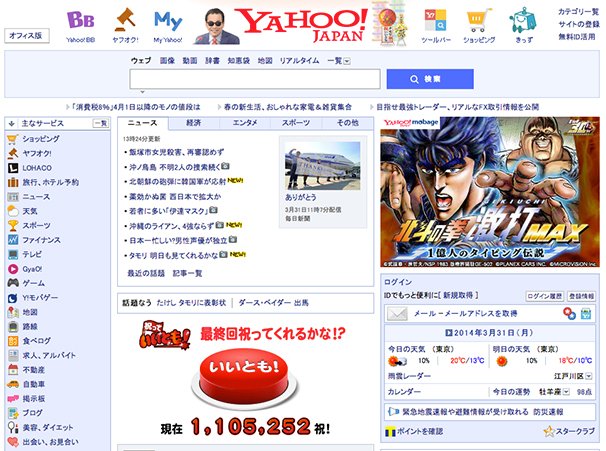606x451 pixels.
Task: Click the car icon in sidebar
Action: point(13,384)
